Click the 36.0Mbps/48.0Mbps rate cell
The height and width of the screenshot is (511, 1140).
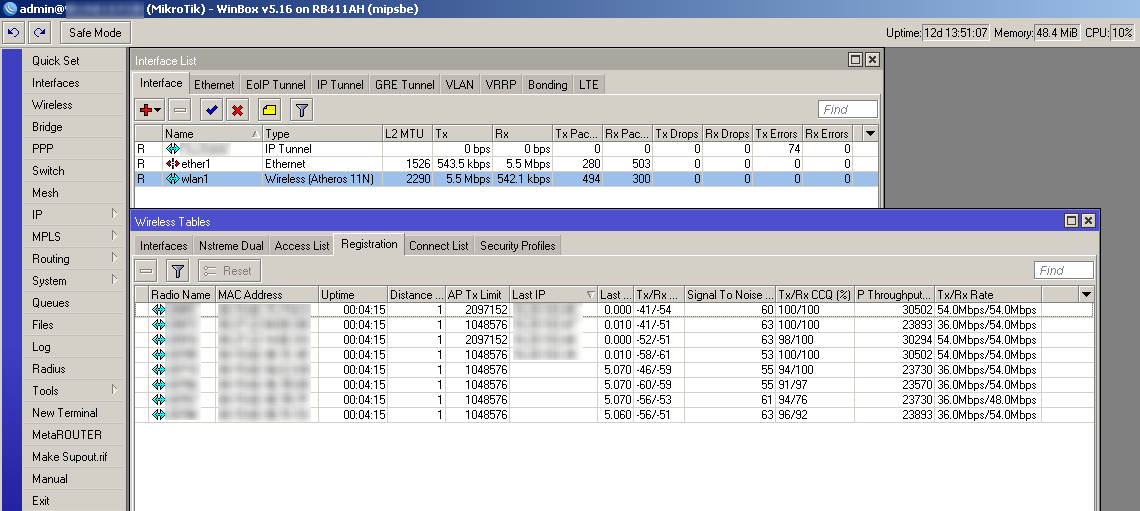pos(987,400)
